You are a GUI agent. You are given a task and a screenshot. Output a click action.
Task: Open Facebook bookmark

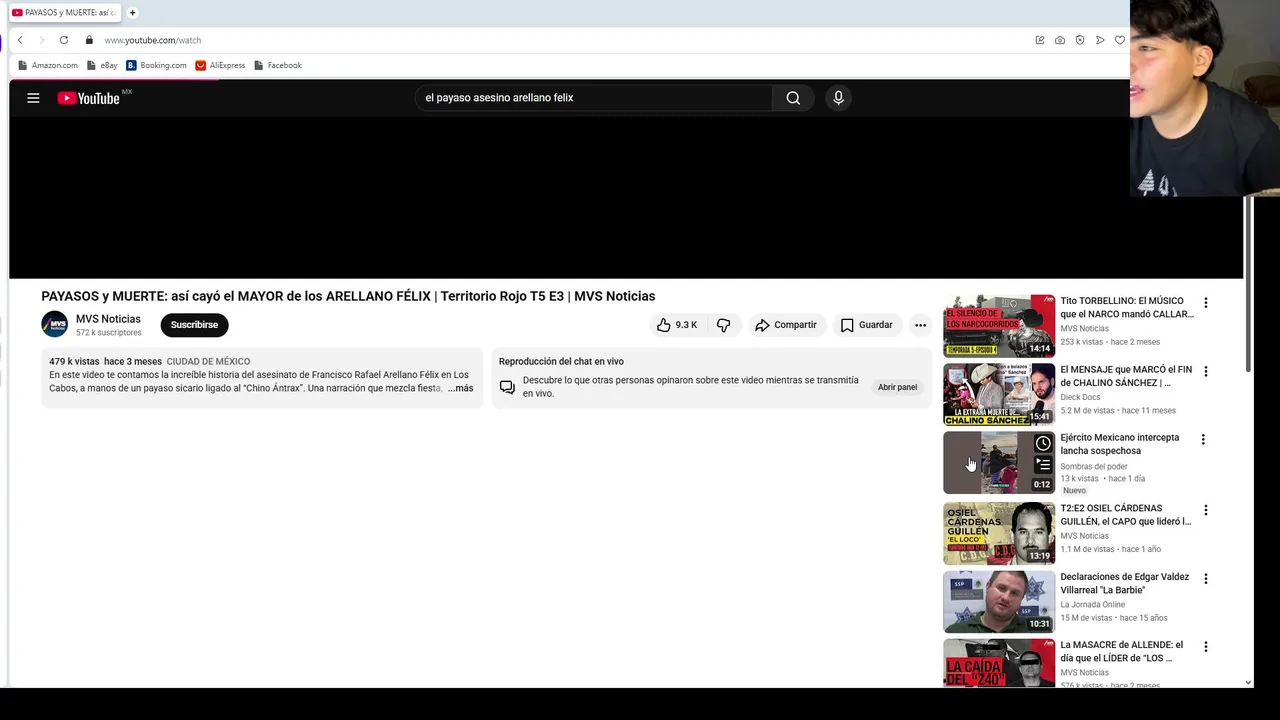click(278, 65)
